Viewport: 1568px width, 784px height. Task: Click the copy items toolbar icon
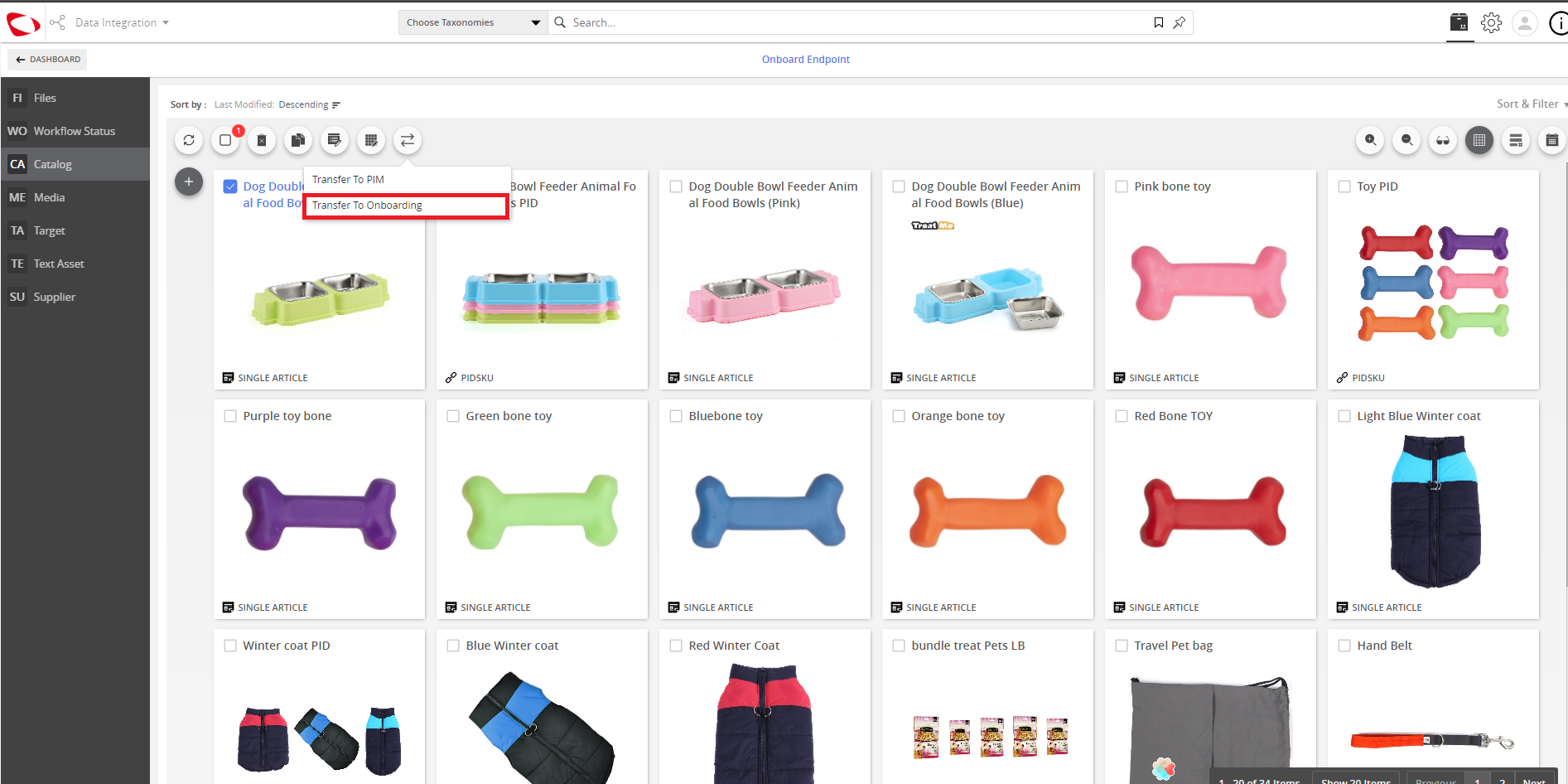[298, 140]
